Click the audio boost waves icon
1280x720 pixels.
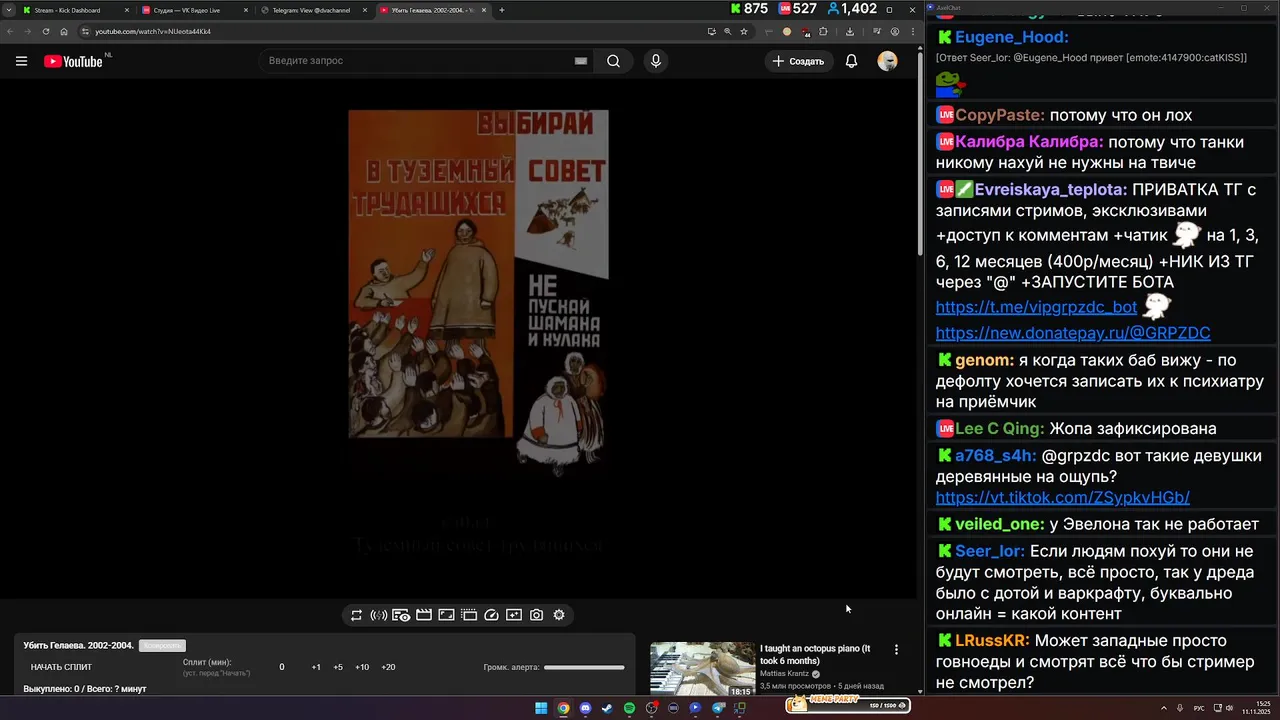[379, 615]
